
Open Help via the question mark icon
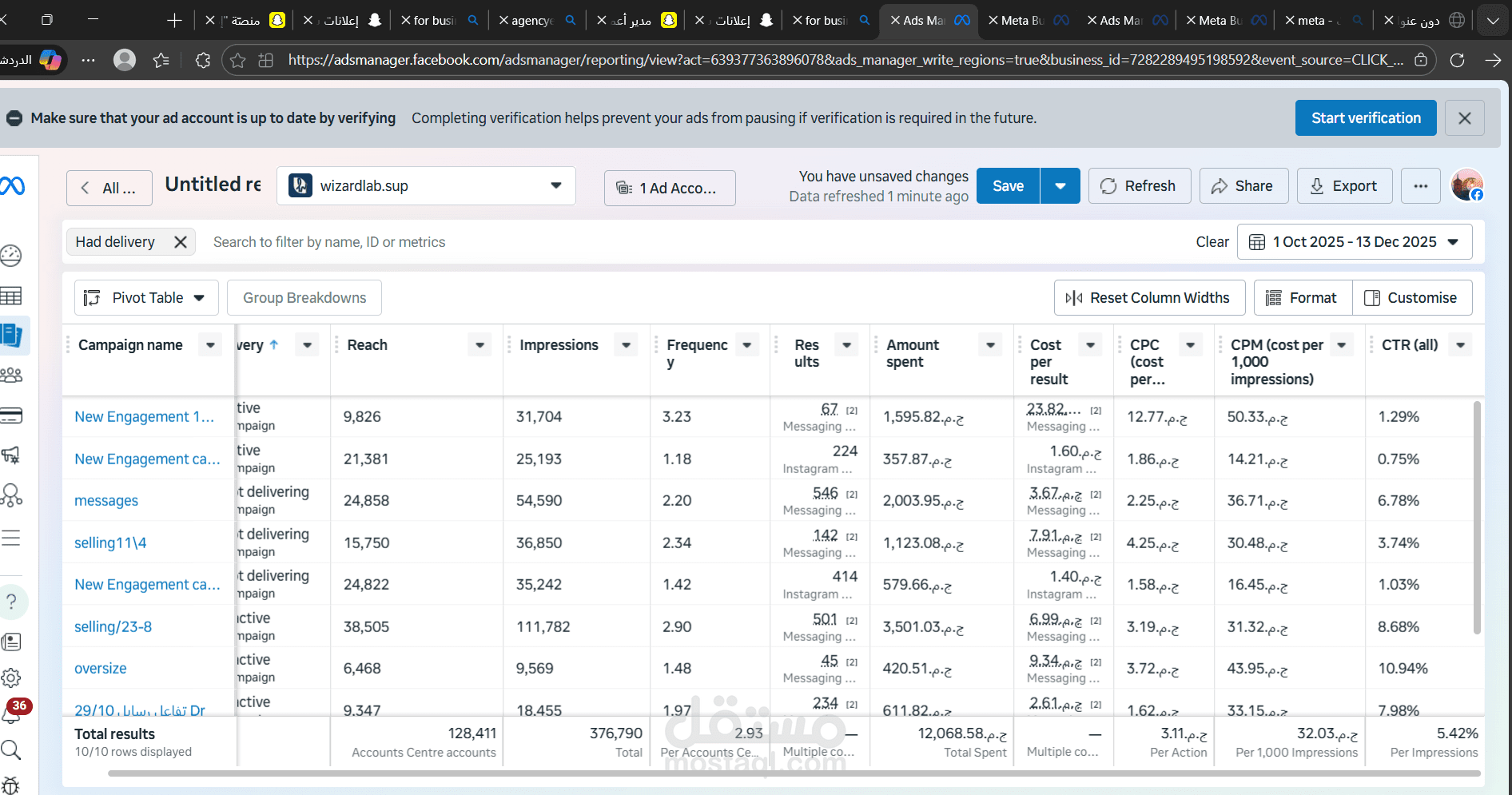coord(11,602)
